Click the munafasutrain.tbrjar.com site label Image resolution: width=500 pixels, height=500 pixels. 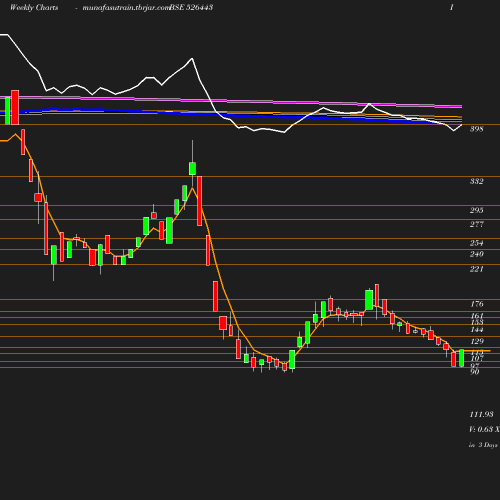click(x=126, y=7)
